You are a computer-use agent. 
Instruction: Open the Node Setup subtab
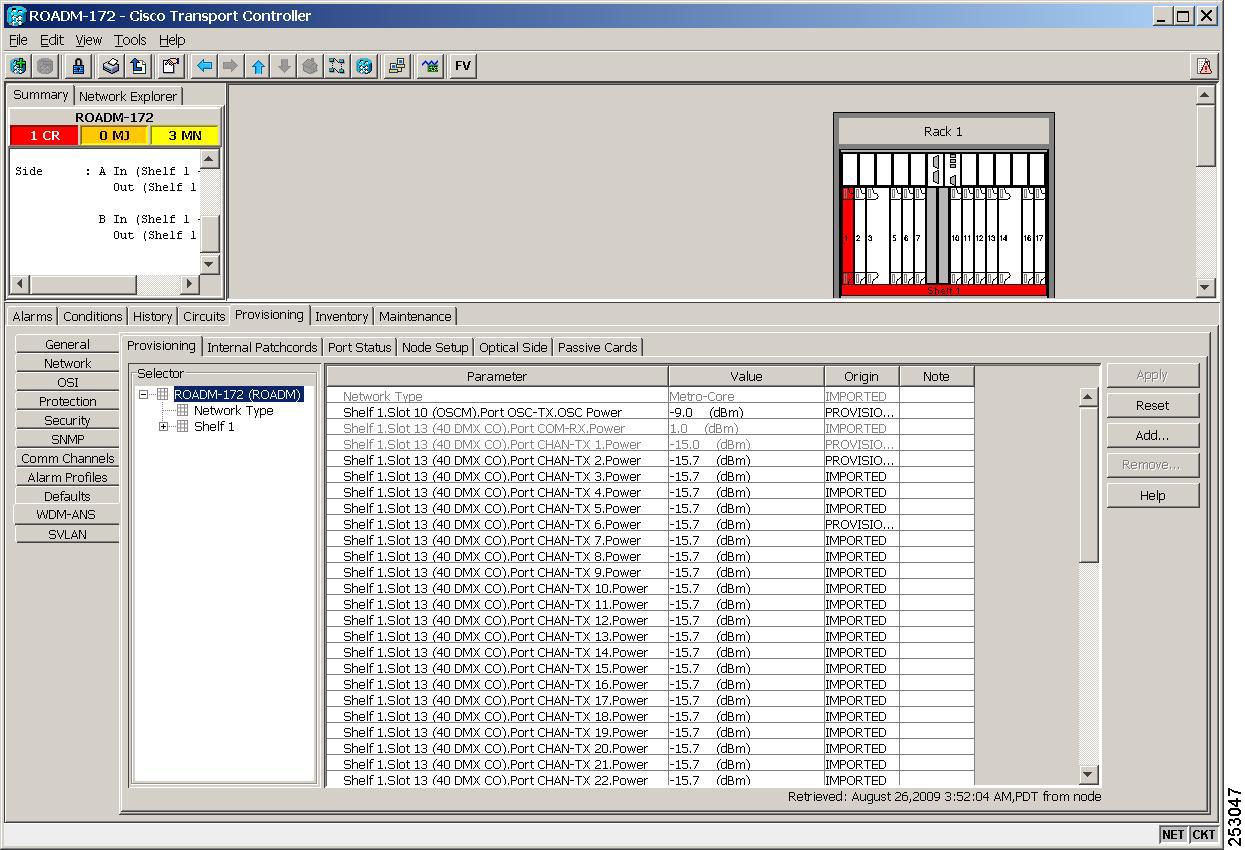click(435, 347)
